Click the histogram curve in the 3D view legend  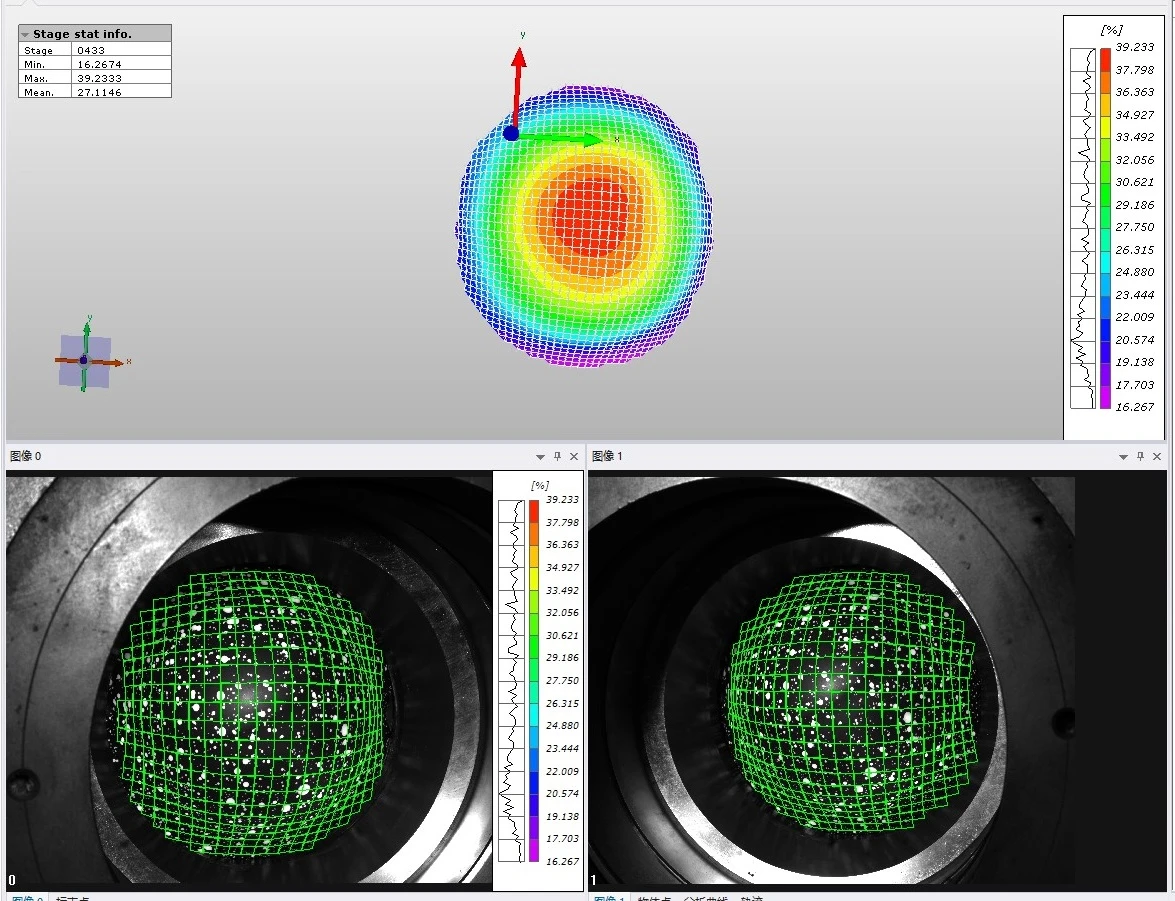pos(1083,228)
